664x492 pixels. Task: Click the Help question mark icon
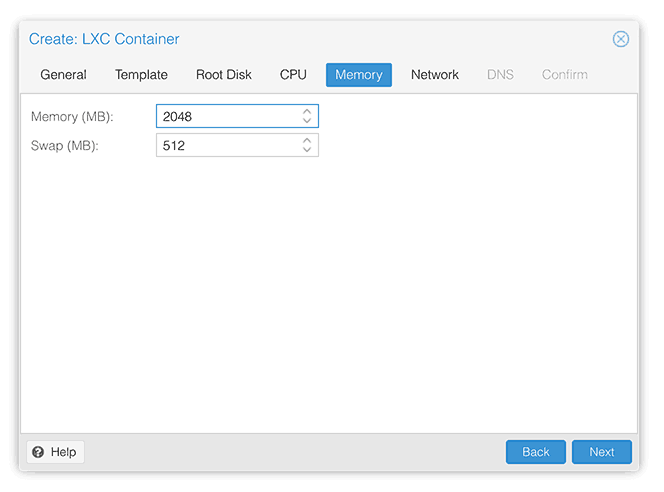point(38,452)
